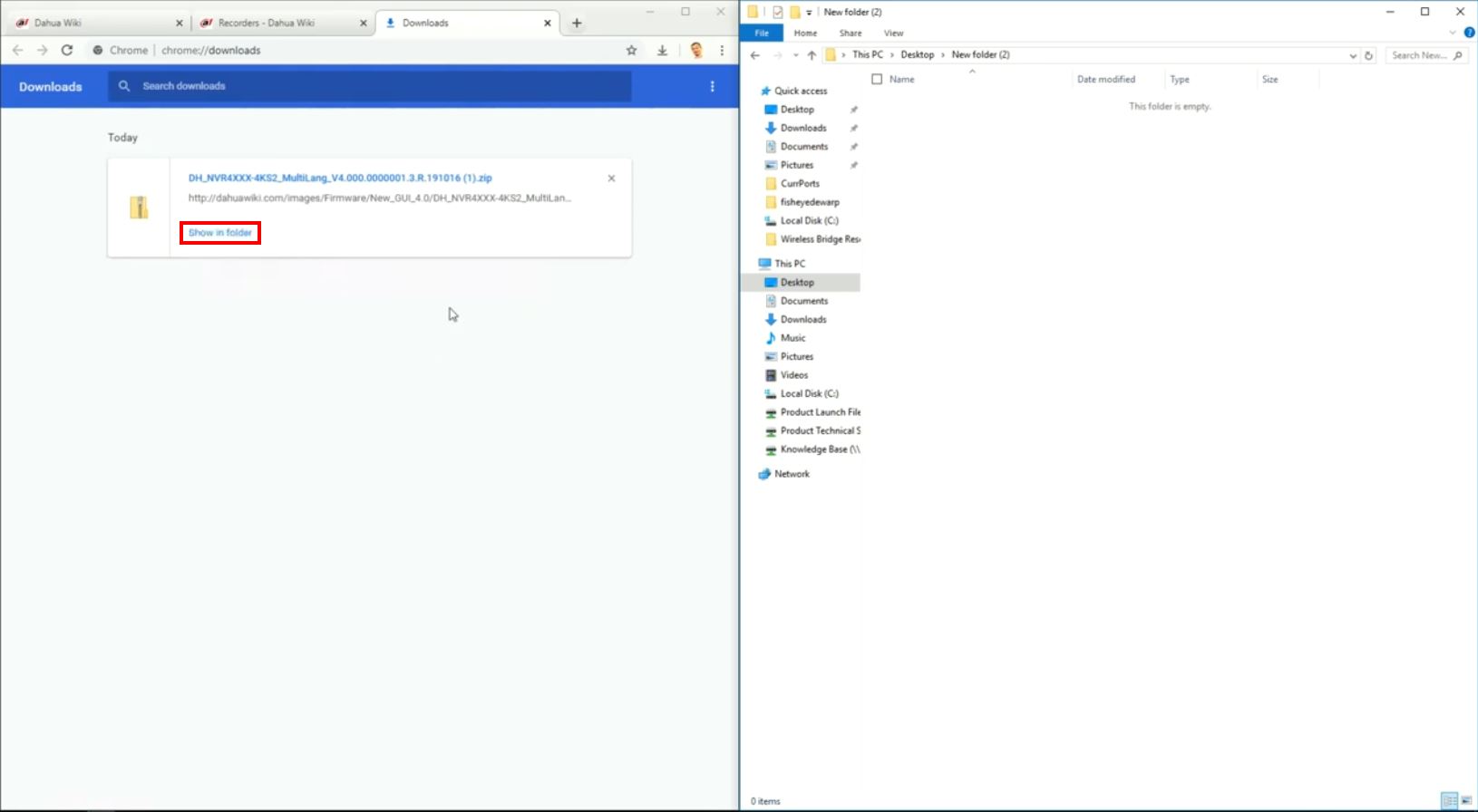
Task: Switch to details view in Explorer status bar
Action: pos(1450,801)
